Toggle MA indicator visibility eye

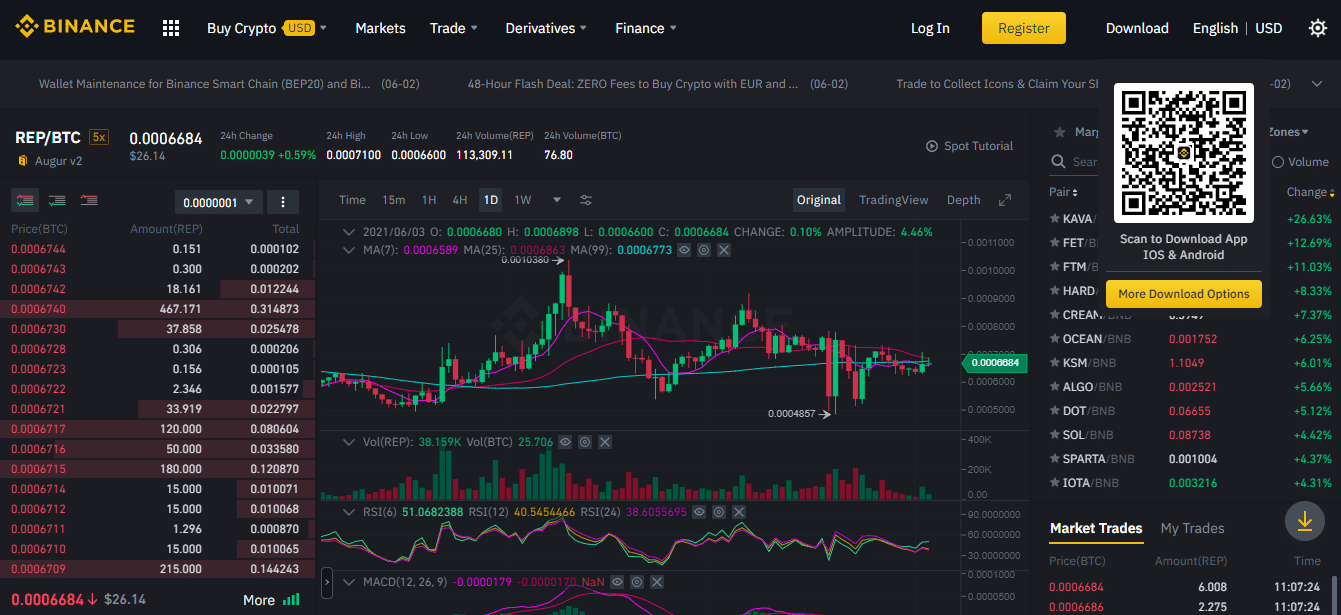coord(684,249)
